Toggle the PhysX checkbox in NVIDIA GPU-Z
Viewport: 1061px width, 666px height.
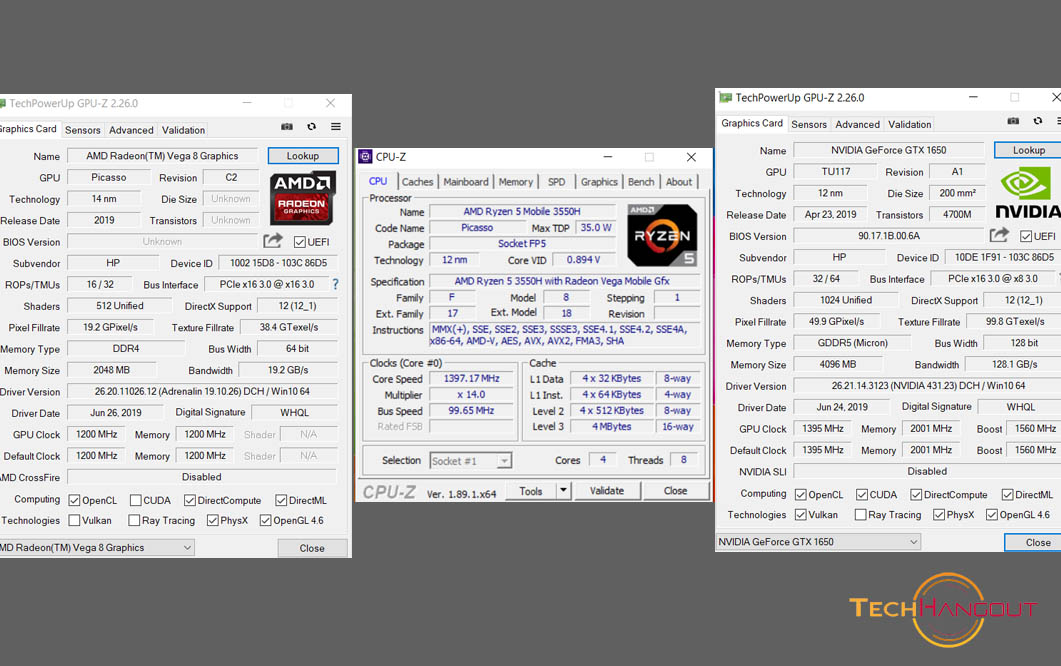tap(939, 515)
